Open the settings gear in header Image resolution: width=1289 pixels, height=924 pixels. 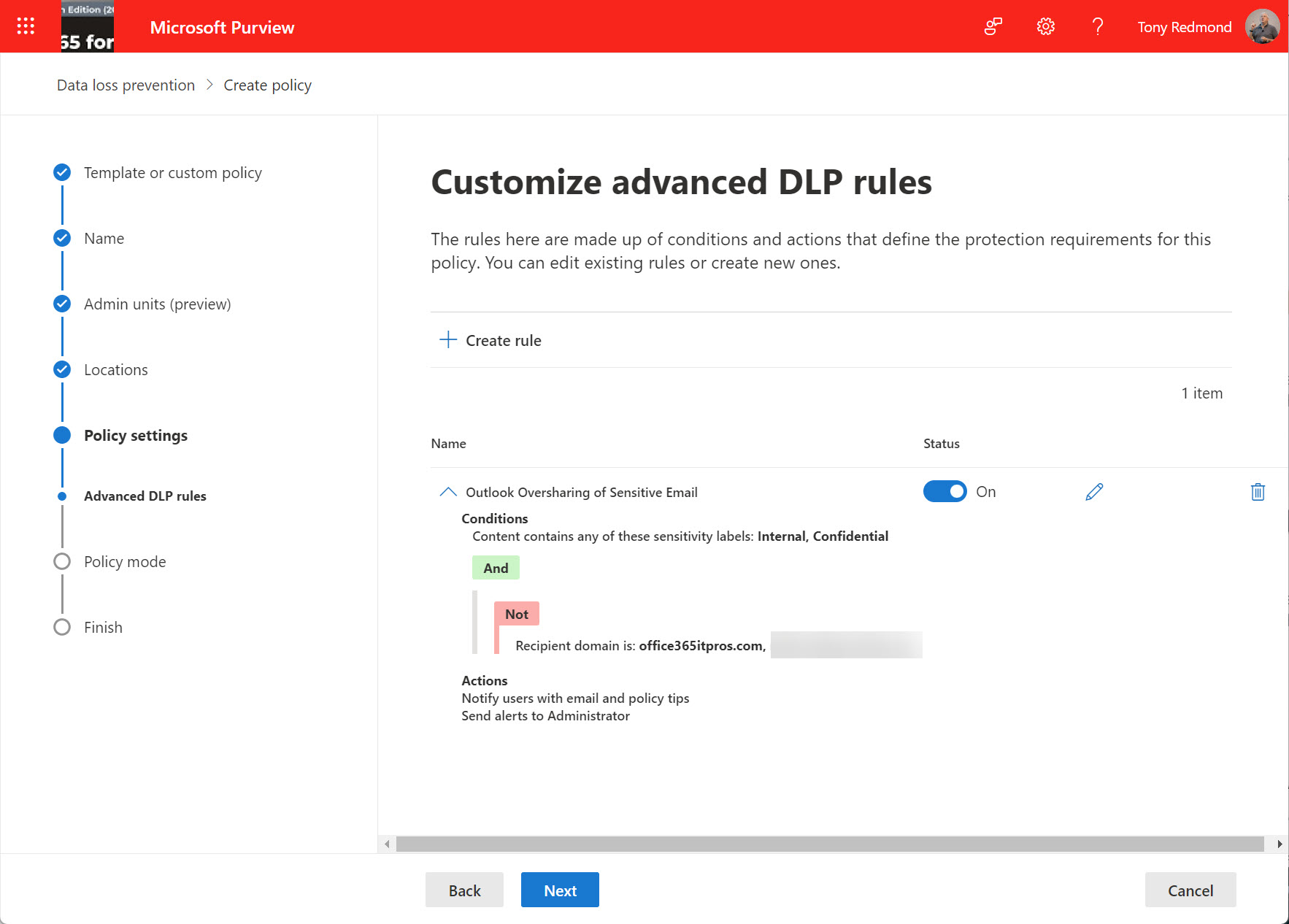[x=1045, y=27]
